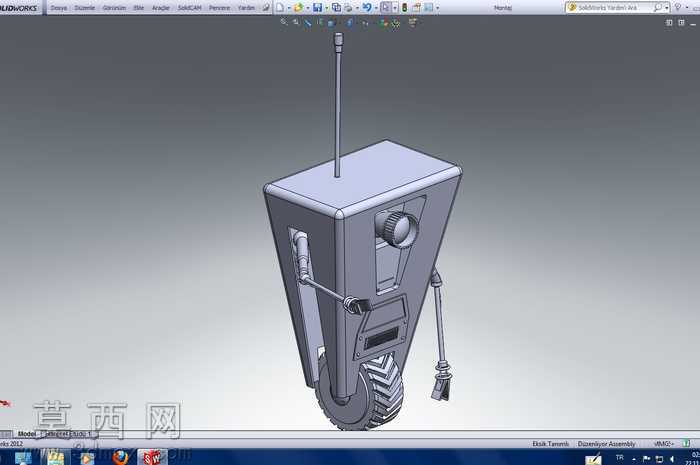Select the Model tab at bottom
This screenshot has width=700, height=465.
coord(27,434)
